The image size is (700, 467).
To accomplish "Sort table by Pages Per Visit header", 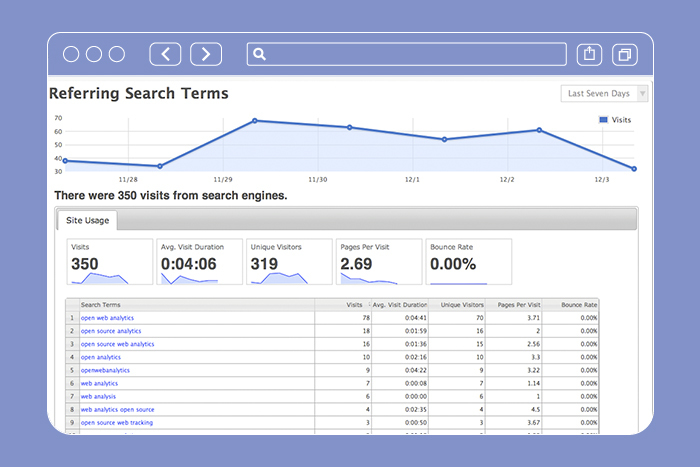I will (x=520, y=304).
